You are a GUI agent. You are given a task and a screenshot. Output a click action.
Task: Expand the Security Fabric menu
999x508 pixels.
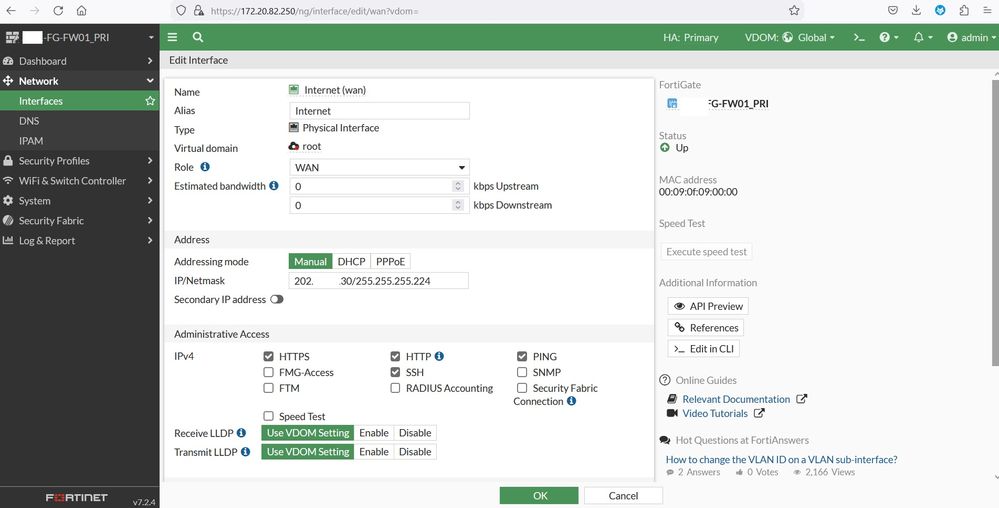click(x=80, y=221)
